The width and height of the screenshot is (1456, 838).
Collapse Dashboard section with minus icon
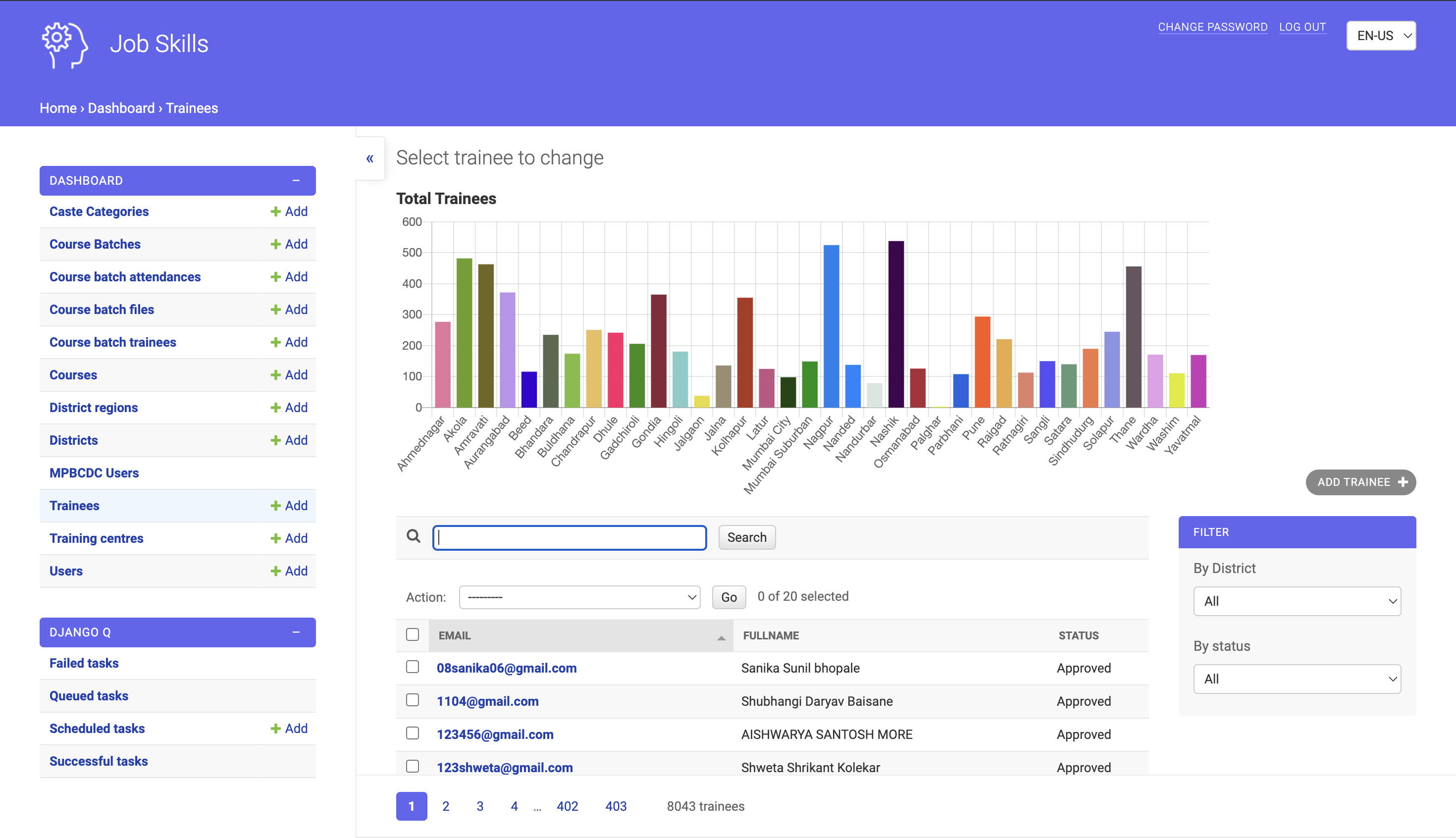click(296, 181)
